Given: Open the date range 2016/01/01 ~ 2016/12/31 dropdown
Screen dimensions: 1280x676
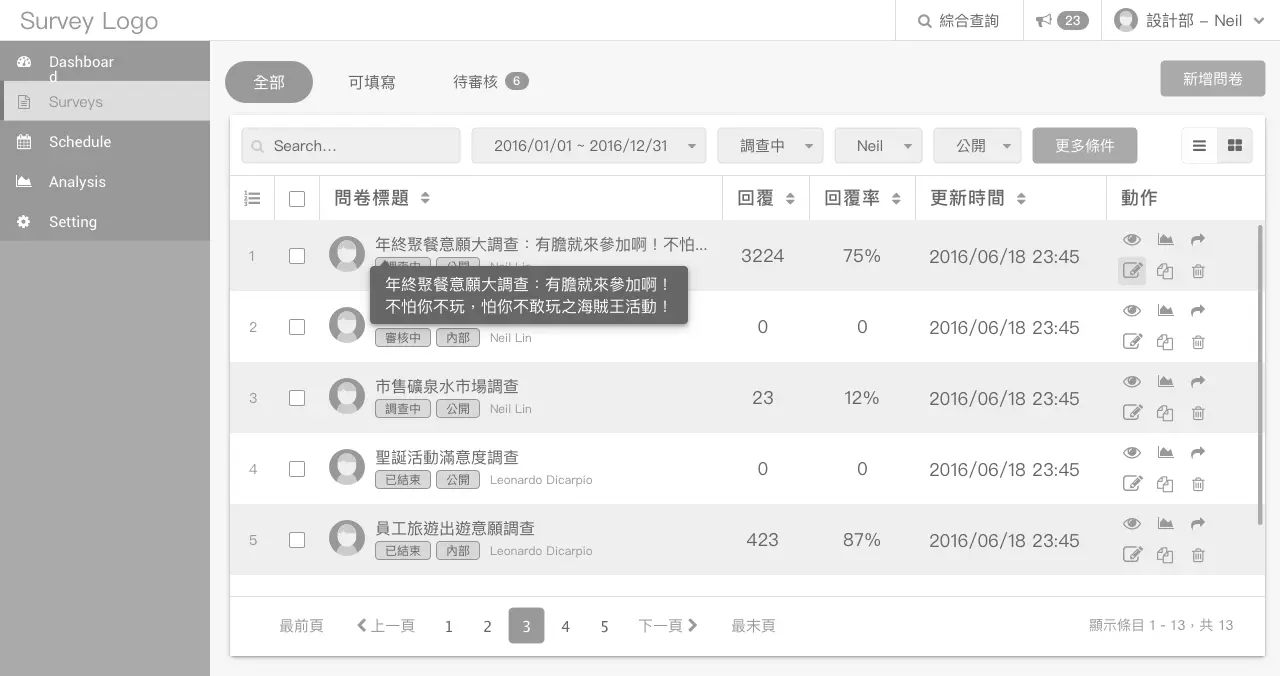Looking at the screenshot, I should [589, 146].
